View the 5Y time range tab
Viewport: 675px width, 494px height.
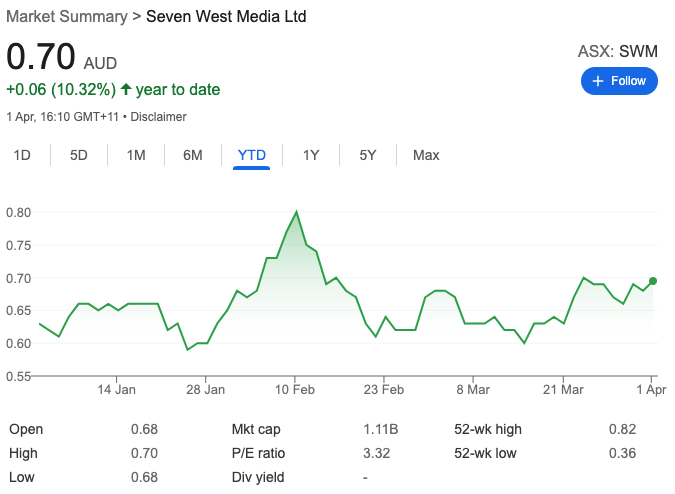coord(368,155)
